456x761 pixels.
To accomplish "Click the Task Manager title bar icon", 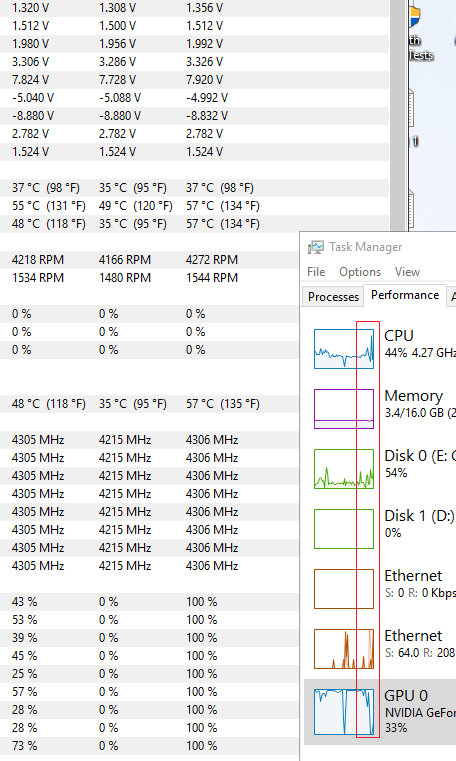I will click(315, 247).
